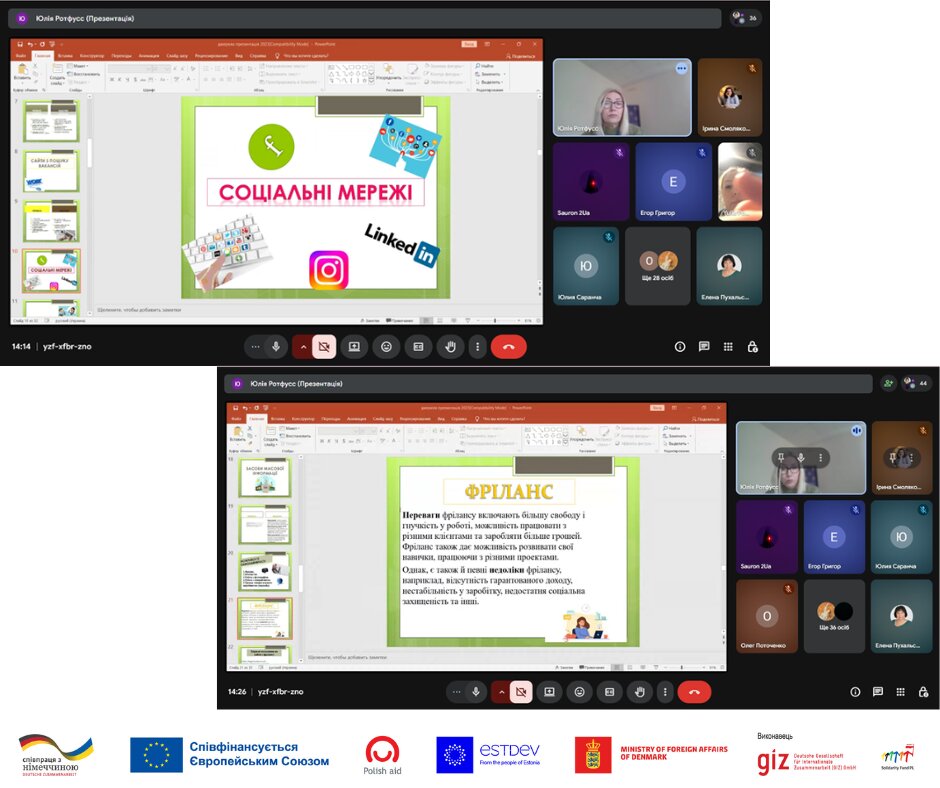The width and height of the screenshot is (940, 788).
Task: Open Конструктор tab in upper PowerPoint ribbon
Action: pyautogui.click(x=92, y=56)
